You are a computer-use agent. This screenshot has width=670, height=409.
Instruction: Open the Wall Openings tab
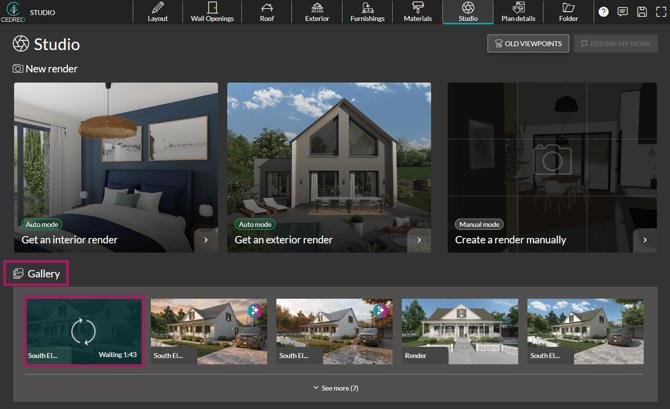point(212,12)
